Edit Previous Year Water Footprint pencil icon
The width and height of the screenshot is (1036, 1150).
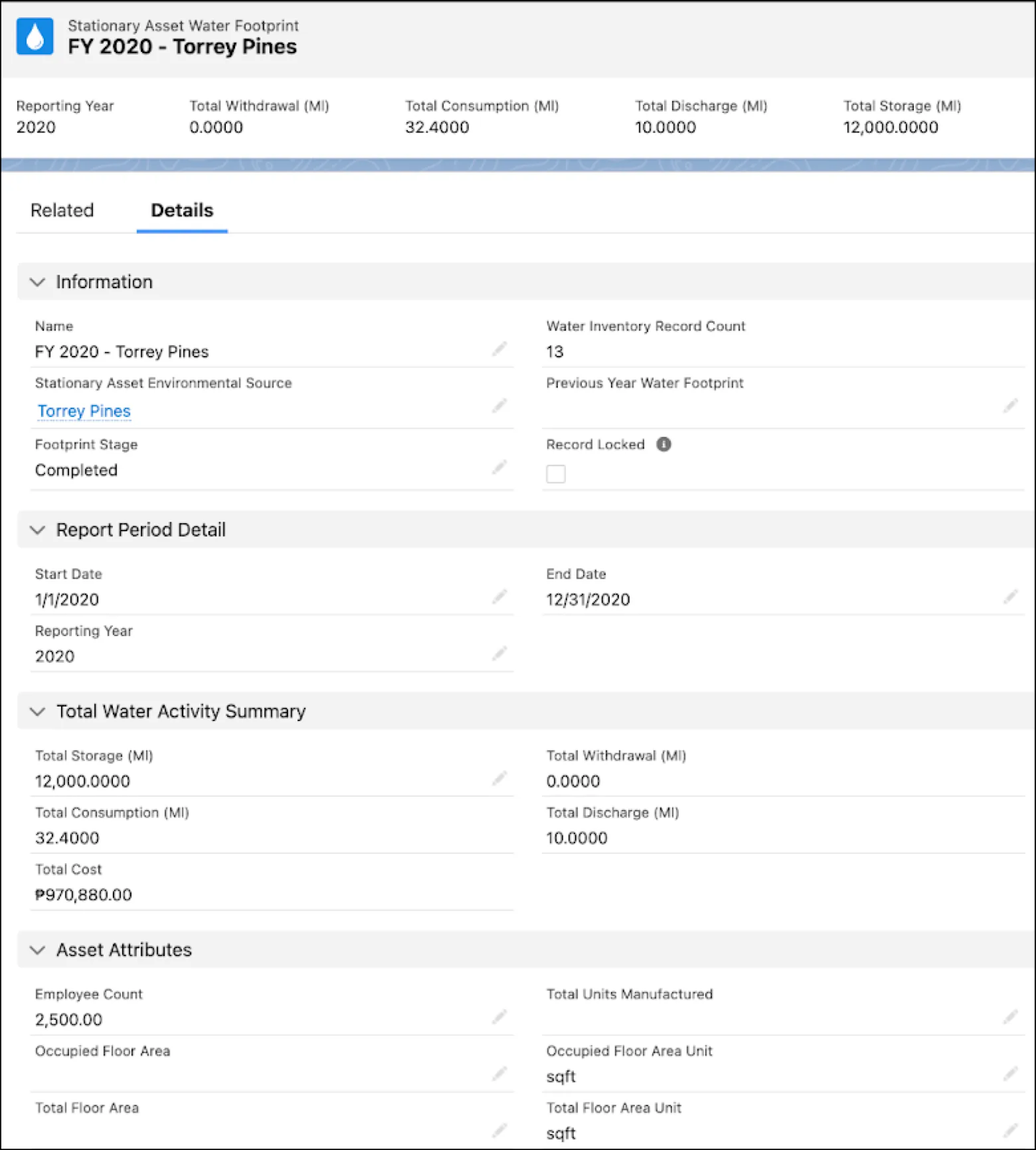coord(1011,406)
